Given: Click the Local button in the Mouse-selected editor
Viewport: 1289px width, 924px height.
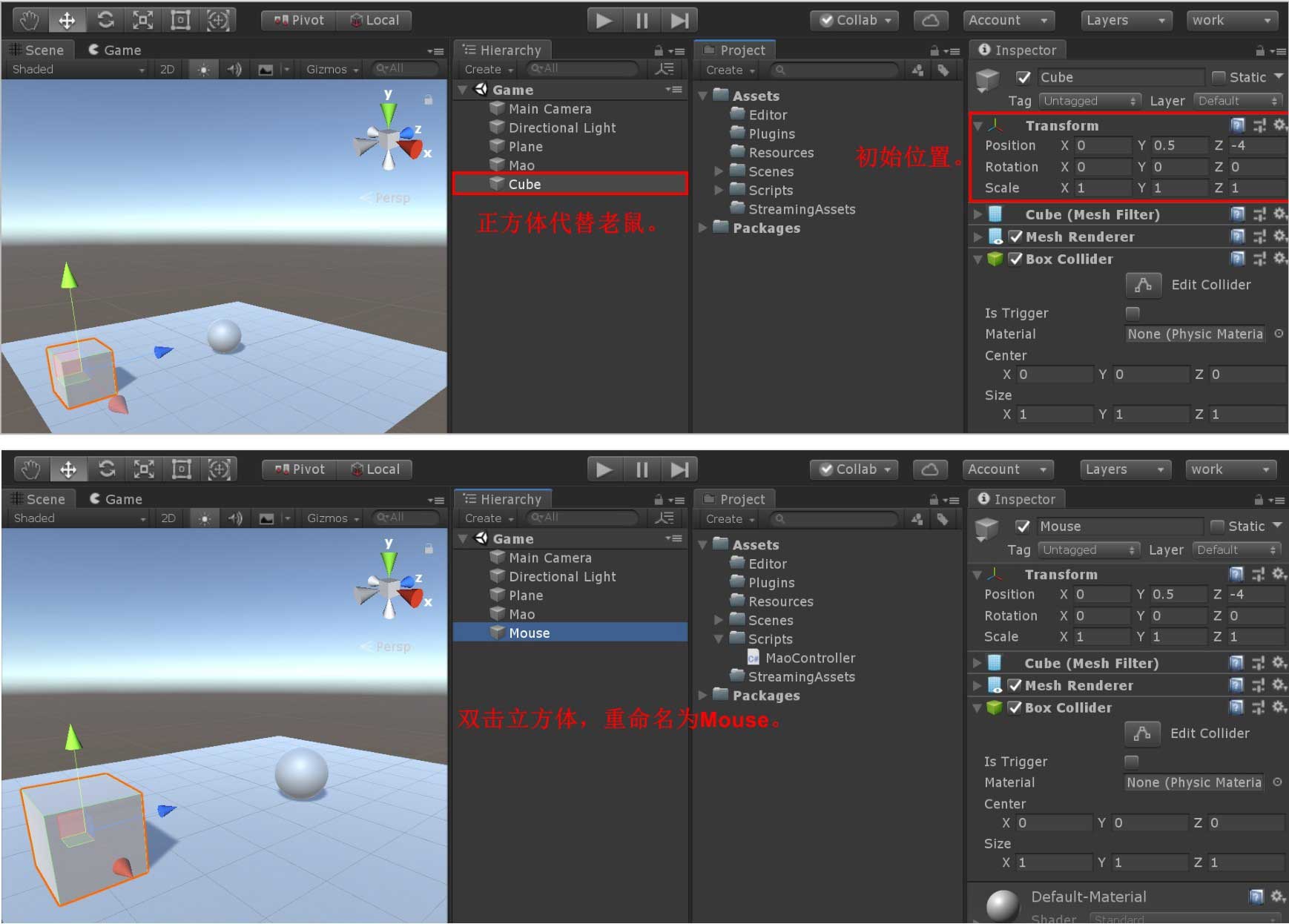Looking at the screenshot, I should point(375,469).
